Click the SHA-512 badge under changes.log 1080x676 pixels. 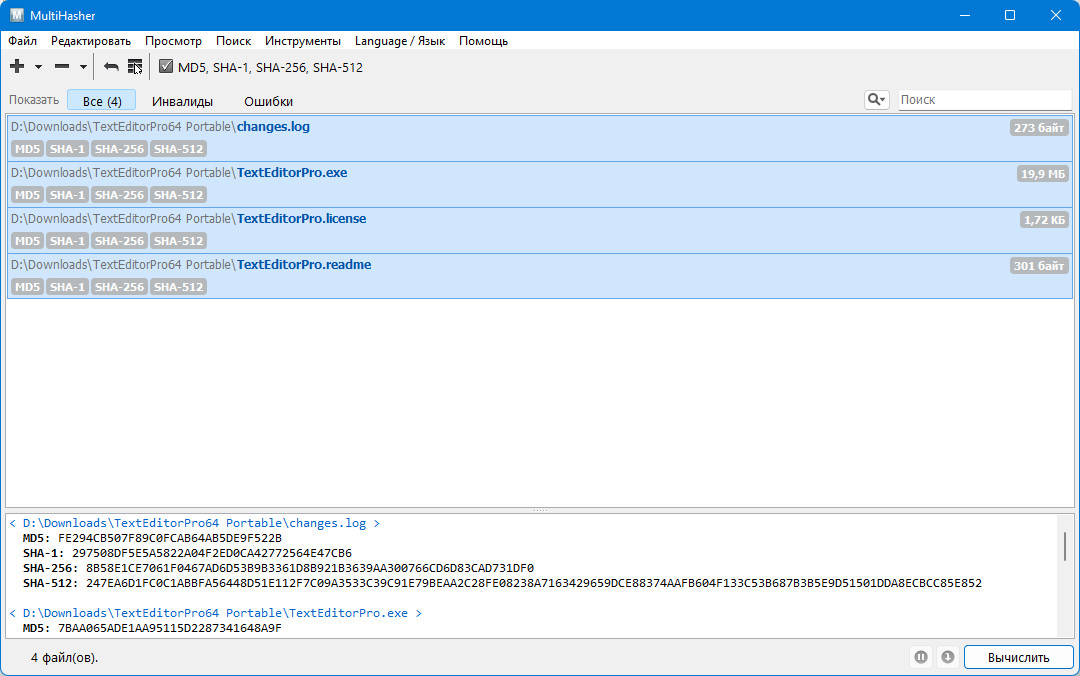coord(178,149)
